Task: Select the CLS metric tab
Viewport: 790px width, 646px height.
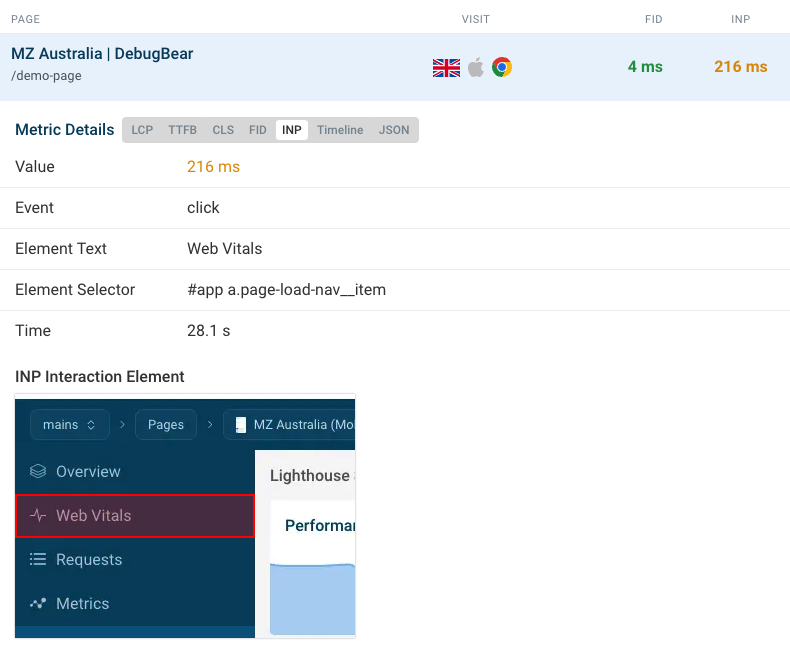Action: (223, 130)
